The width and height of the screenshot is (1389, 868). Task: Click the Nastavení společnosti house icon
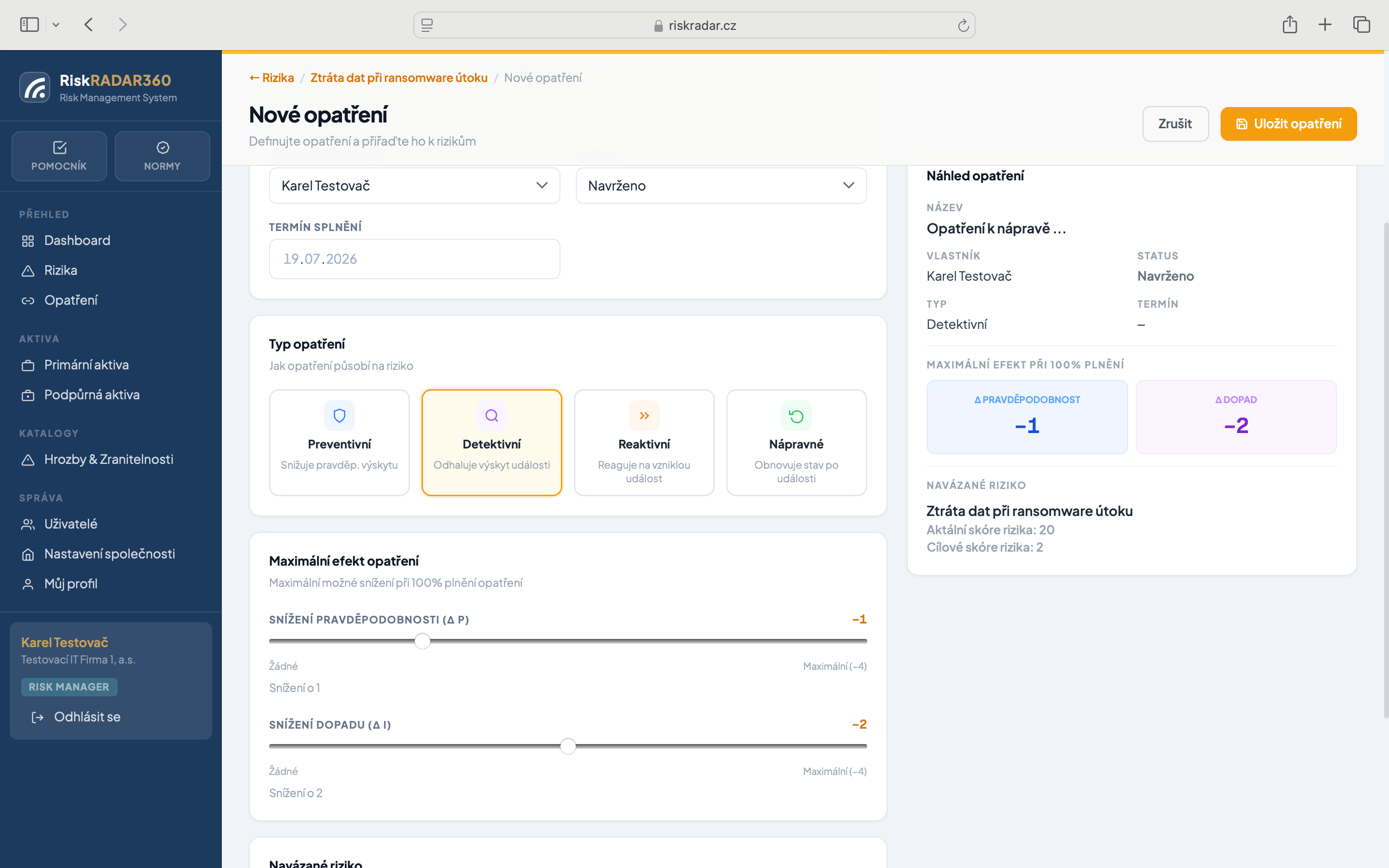coord(27,555)
